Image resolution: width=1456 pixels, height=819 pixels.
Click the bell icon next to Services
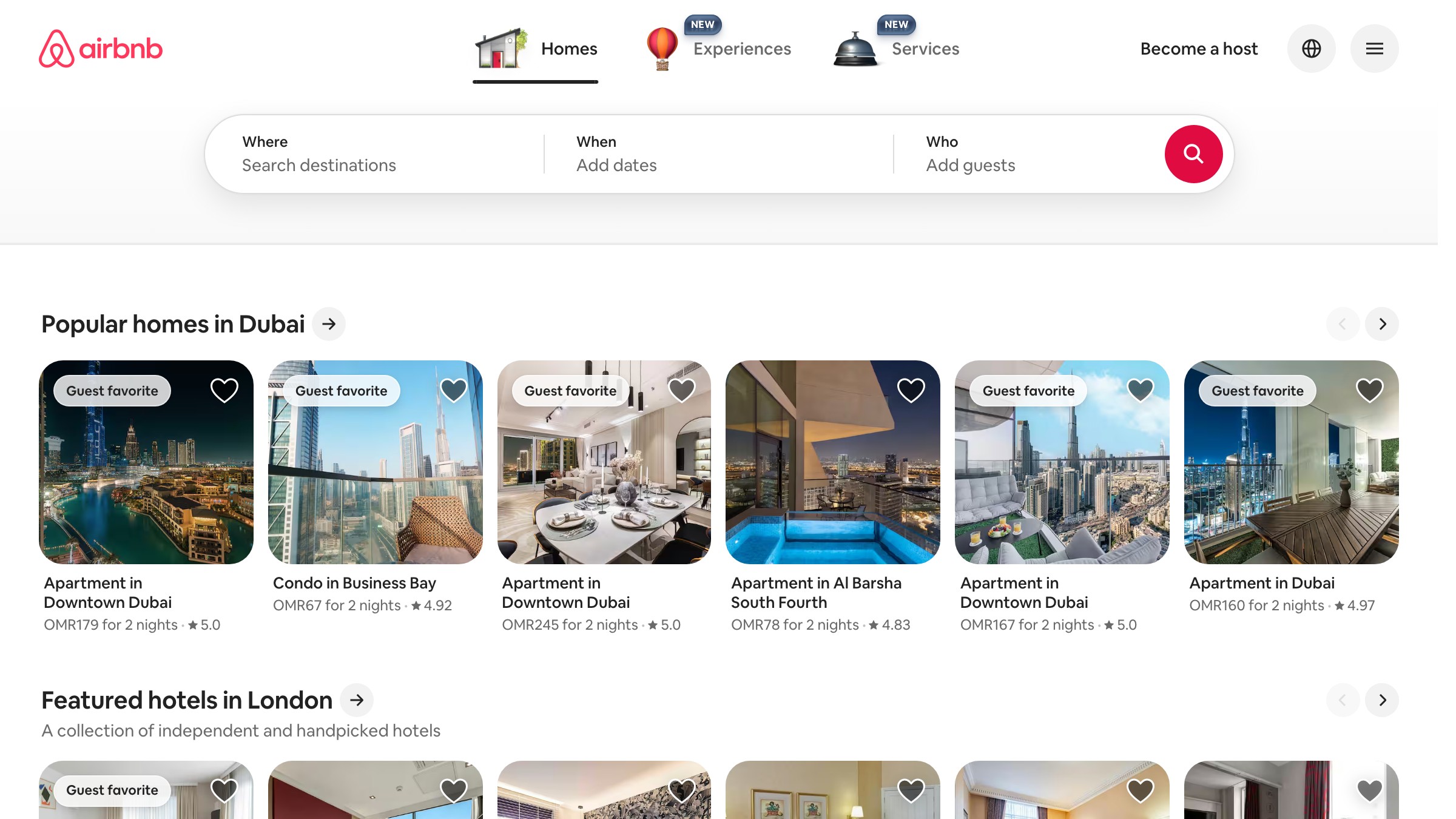[855, 50]
